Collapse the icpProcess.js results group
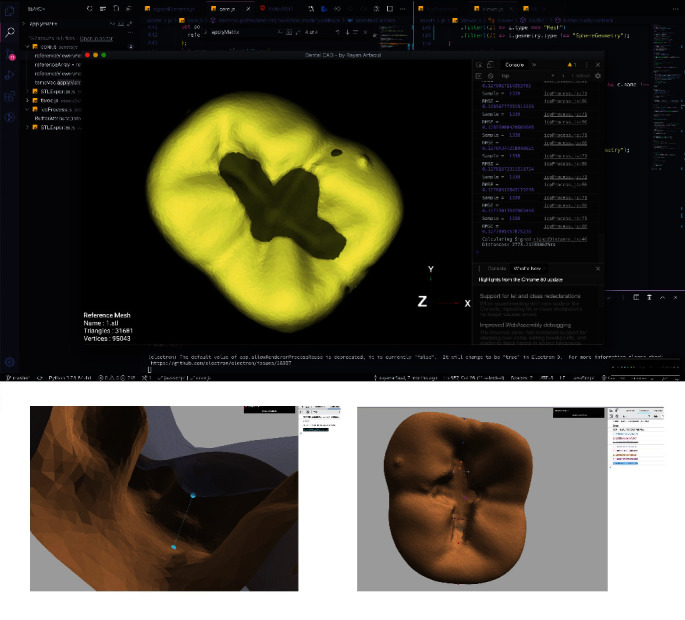Viewport: 685px width, 620px height. click(x=28, y=109)
